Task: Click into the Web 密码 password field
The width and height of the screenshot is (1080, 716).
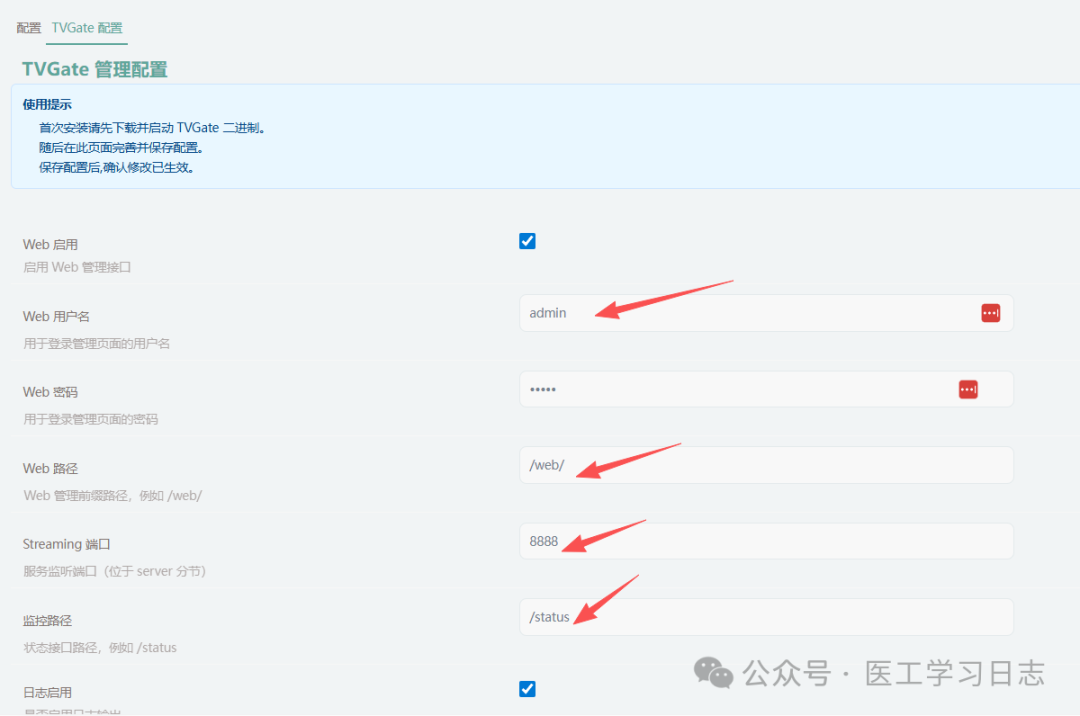Action: pos(730,389)
